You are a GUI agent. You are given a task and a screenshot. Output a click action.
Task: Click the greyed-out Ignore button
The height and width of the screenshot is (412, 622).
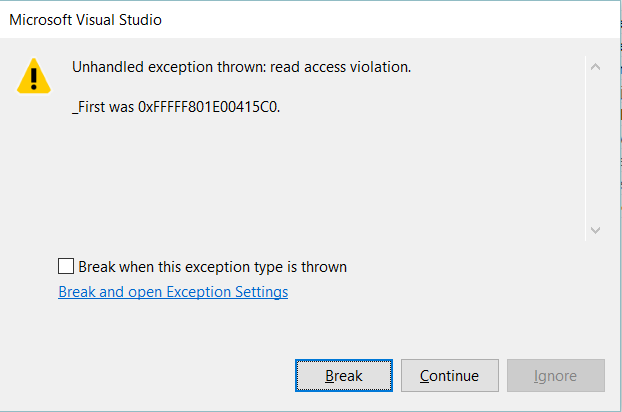pyautogui.click(x=555, y=376)
